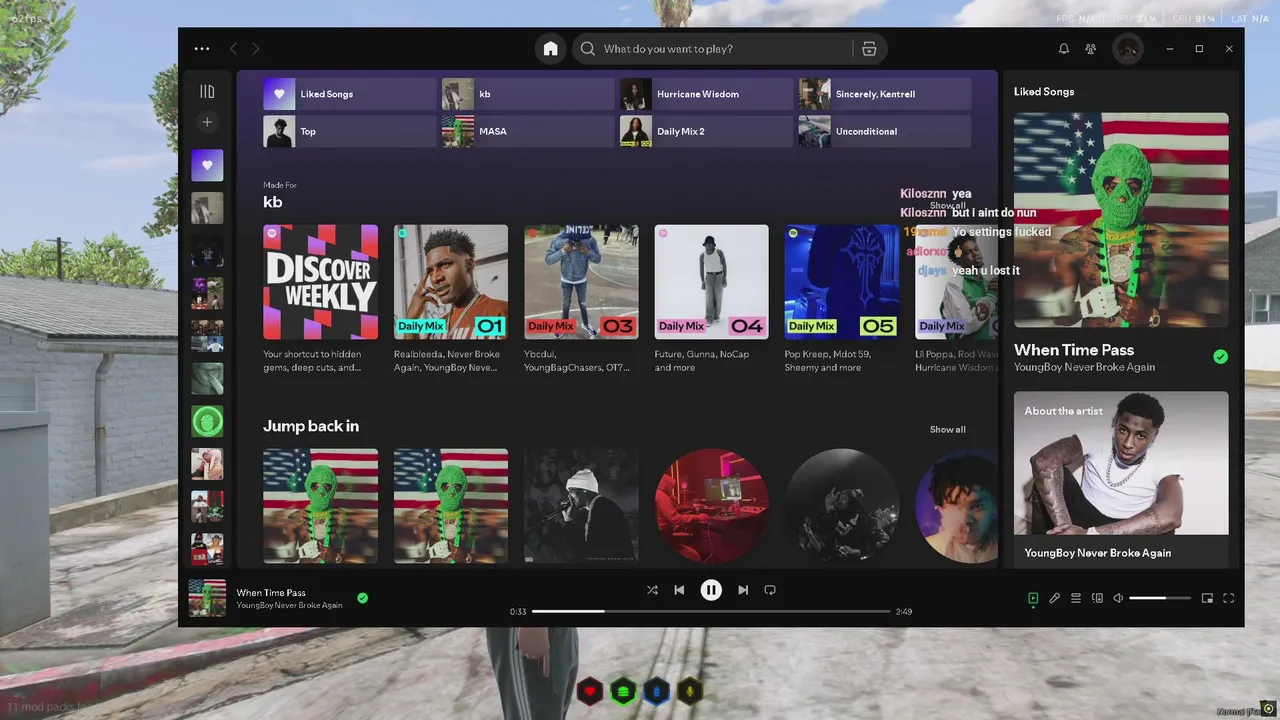Go to Spotify Home
This screenshot has height=720, width=1280.
click(550, 49)
